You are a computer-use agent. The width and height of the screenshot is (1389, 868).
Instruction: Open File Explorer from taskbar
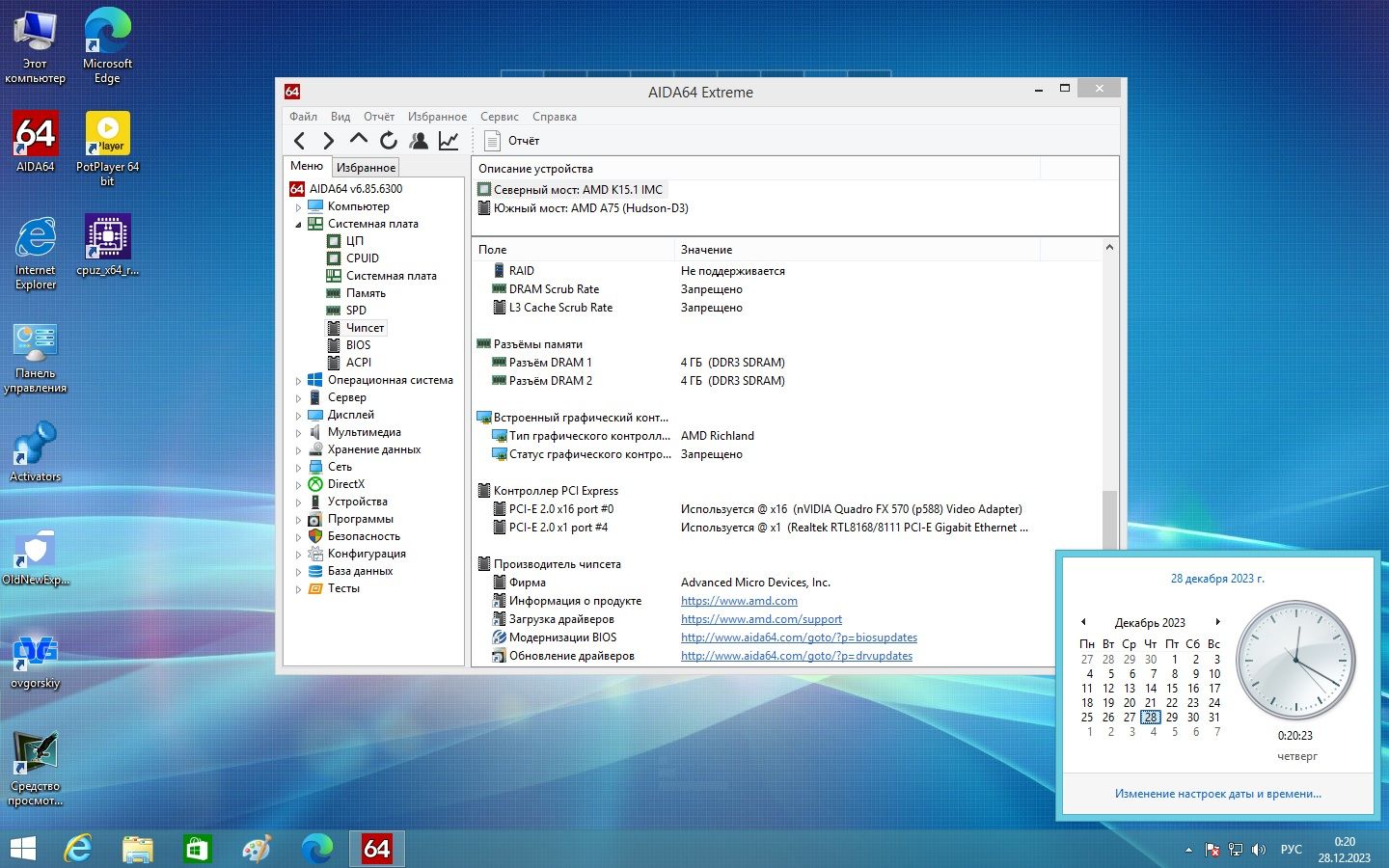138,849
